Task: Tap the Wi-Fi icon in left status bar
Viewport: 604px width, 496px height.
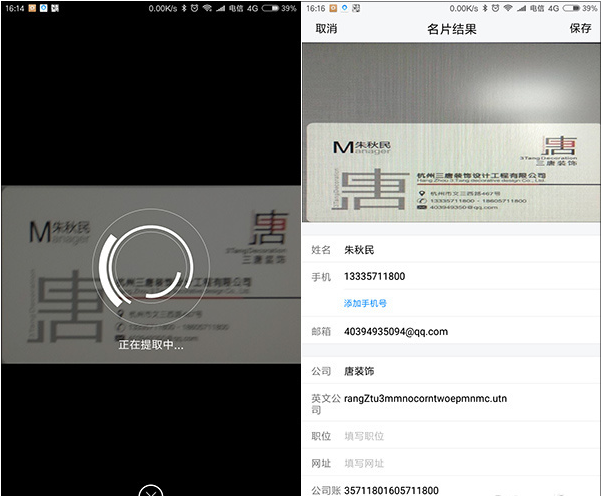Action: pos(207,8)
